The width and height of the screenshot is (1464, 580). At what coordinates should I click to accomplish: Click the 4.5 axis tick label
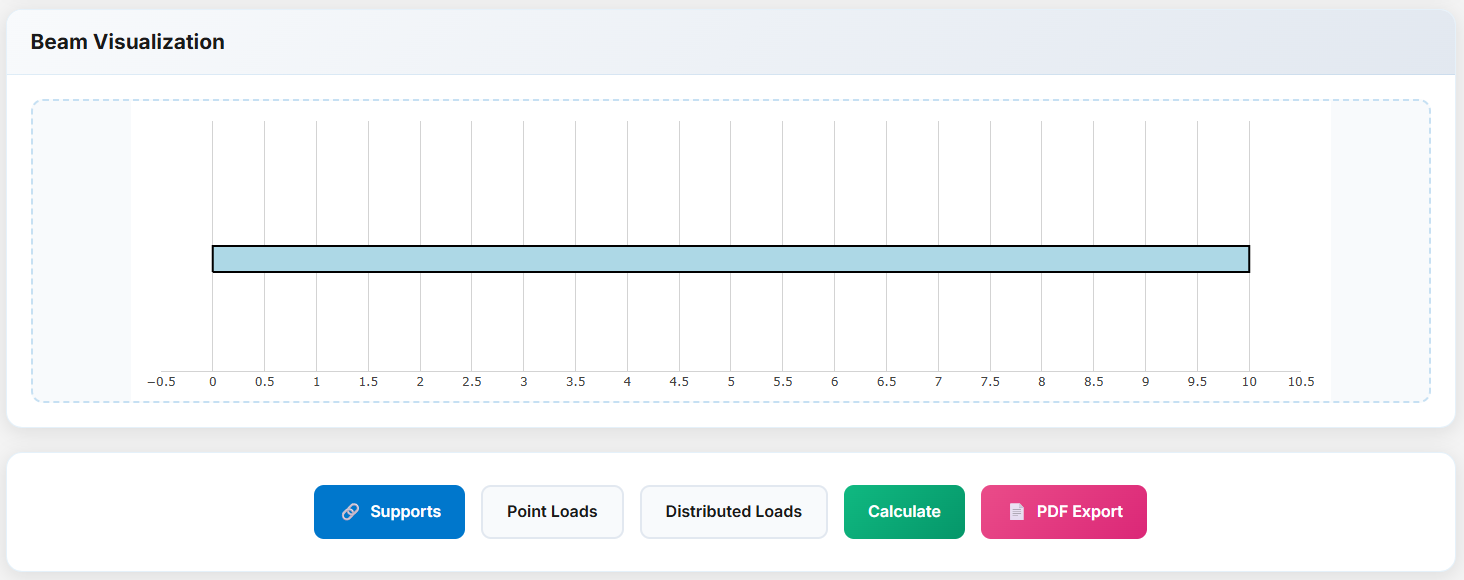point(679,382)
